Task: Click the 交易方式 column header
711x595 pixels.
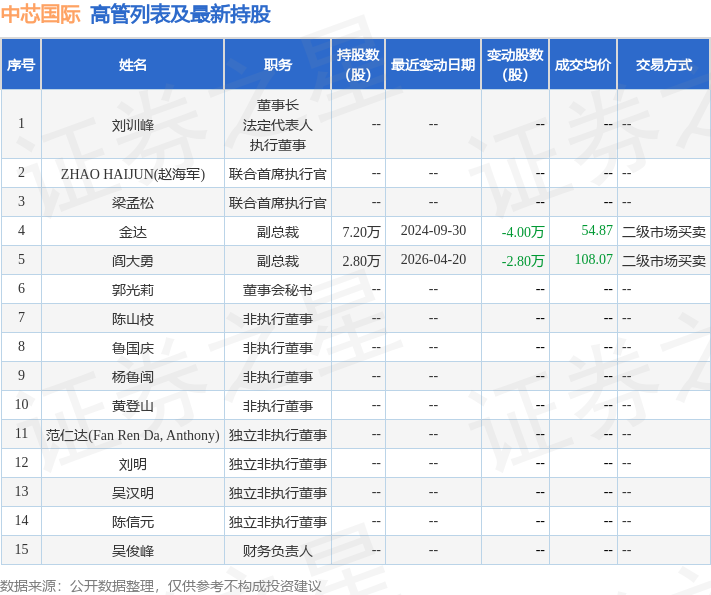Action: click(663, 65)
